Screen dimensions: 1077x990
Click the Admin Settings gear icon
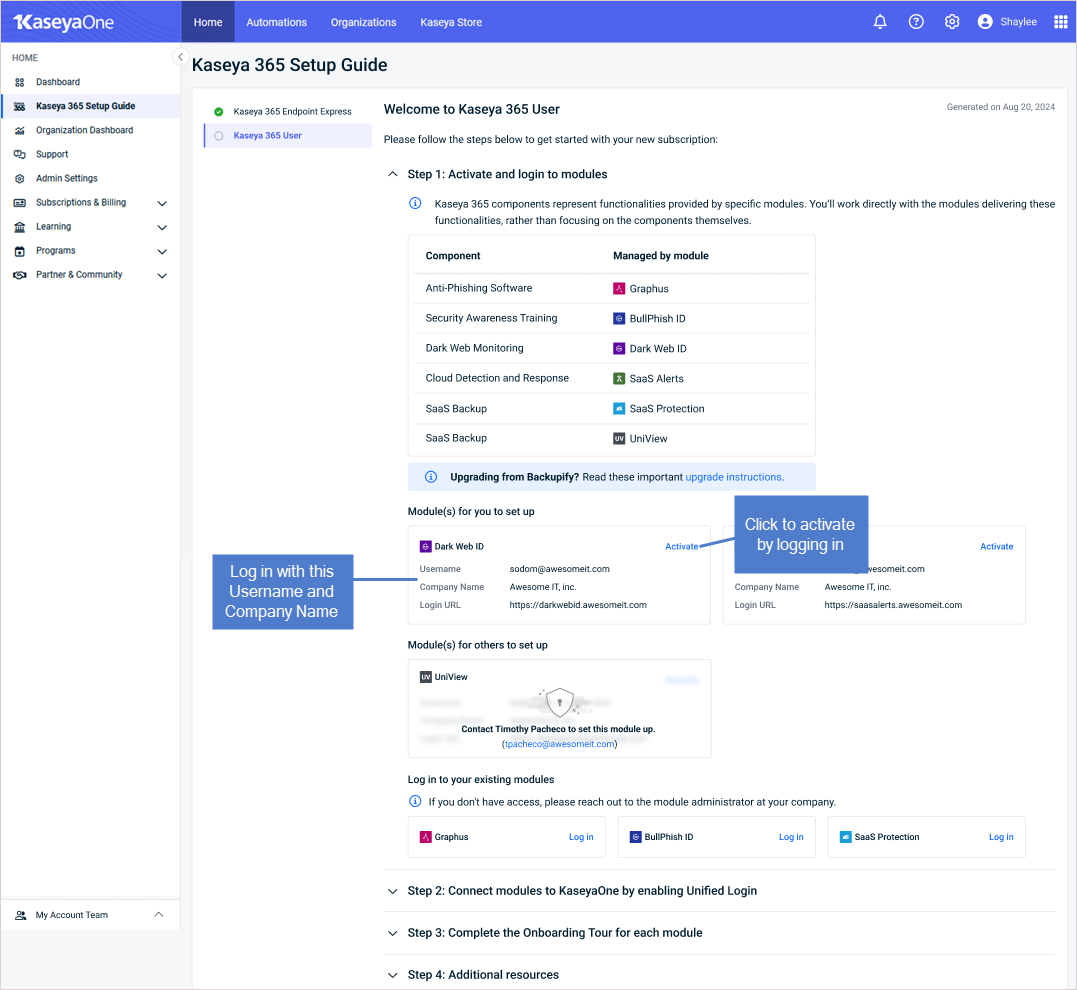point(19,178)
